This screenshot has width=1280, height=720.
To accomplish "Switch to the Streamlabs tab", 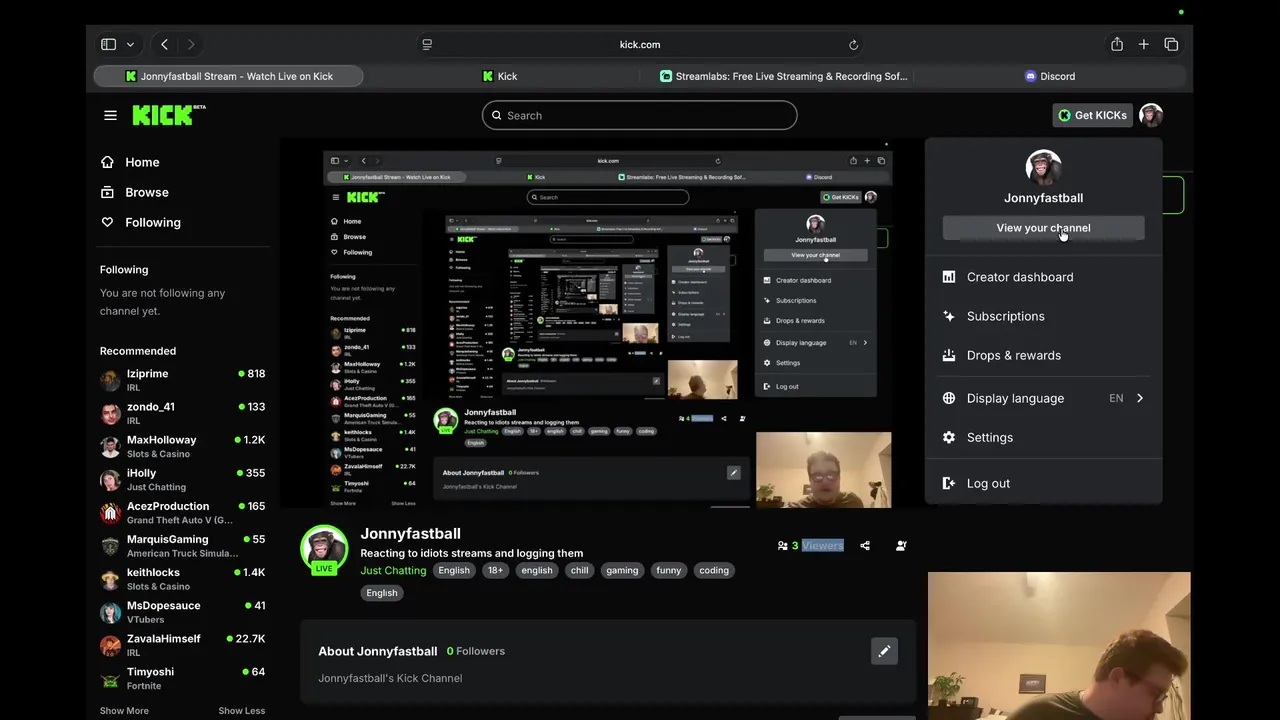I will (x=783, y=76).
